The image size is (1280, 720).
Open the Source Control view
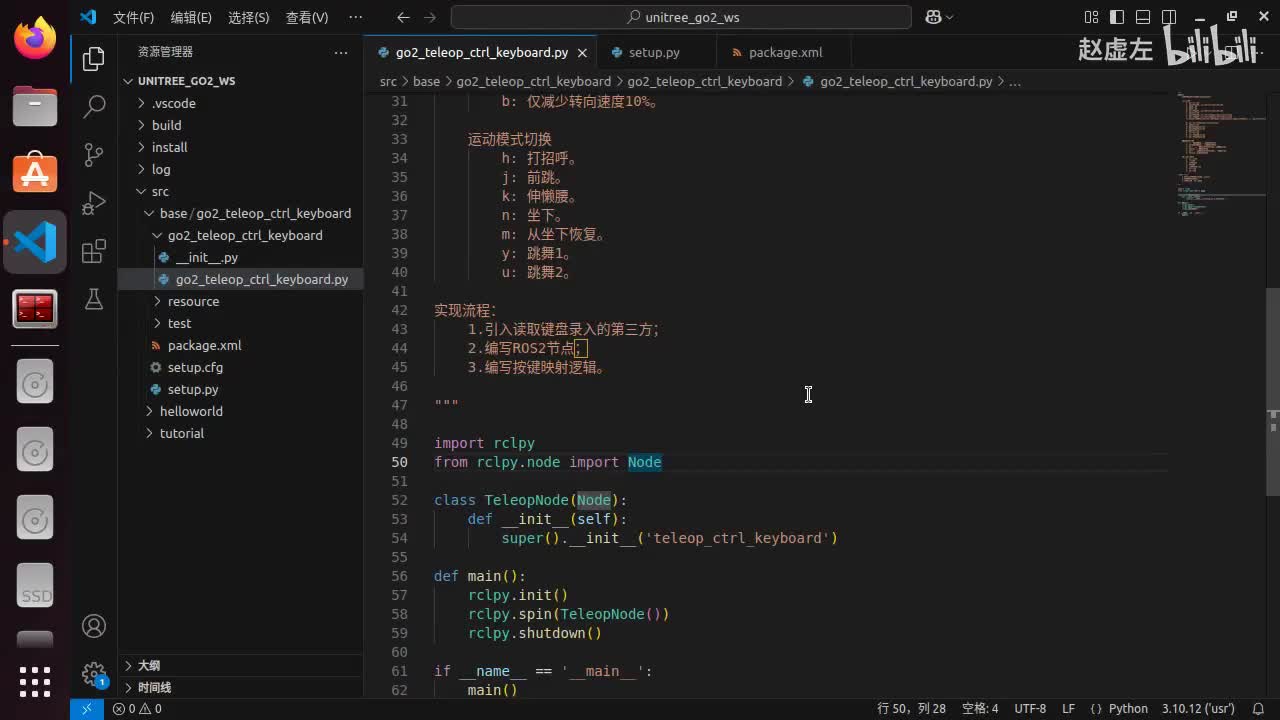(94, 154)
